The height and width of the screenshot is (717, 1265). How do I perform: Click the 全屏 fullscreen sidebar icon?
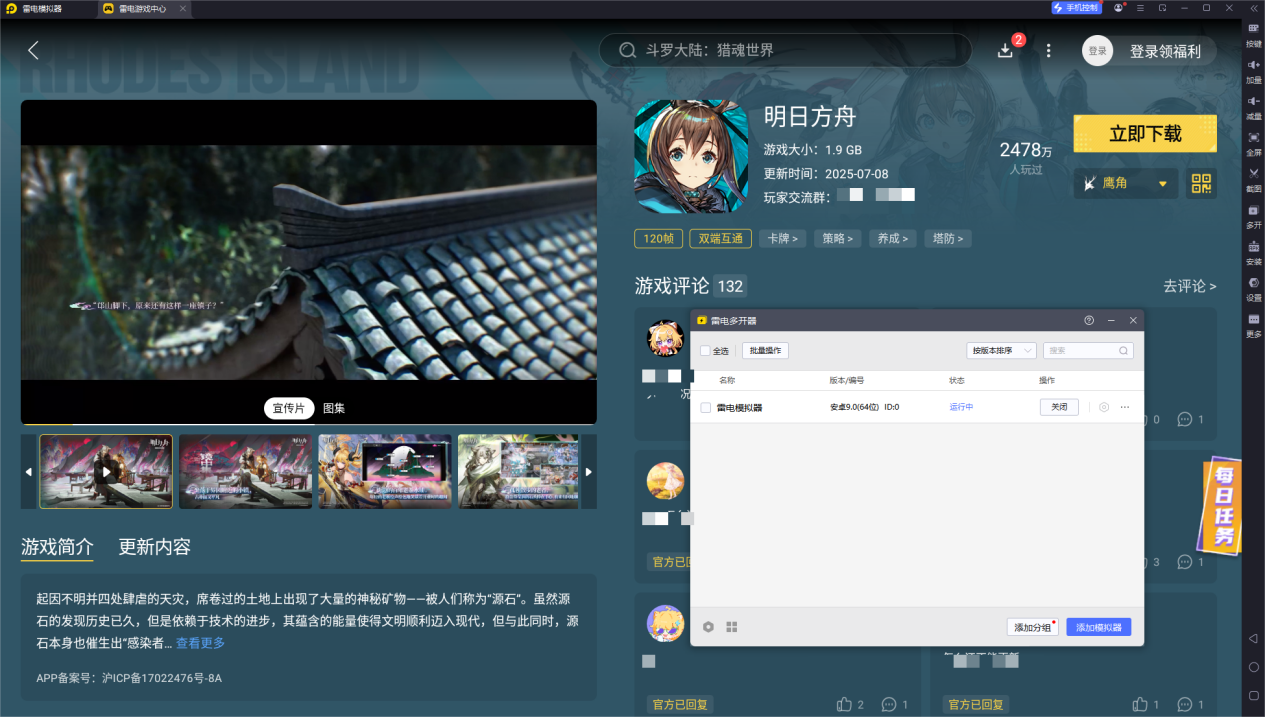[x=1253, y=141]
